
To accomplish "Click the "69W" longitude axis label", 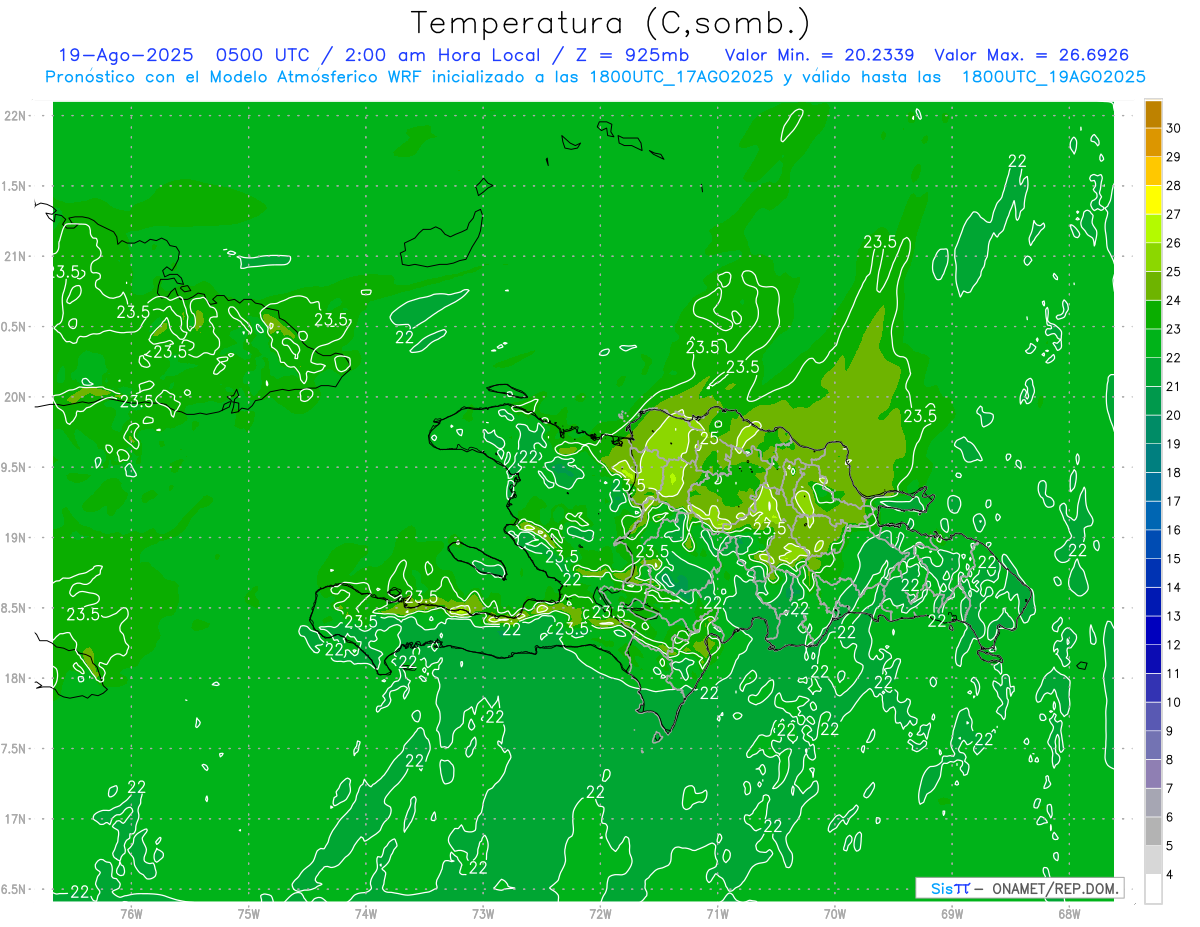I will tap(952, 913).
